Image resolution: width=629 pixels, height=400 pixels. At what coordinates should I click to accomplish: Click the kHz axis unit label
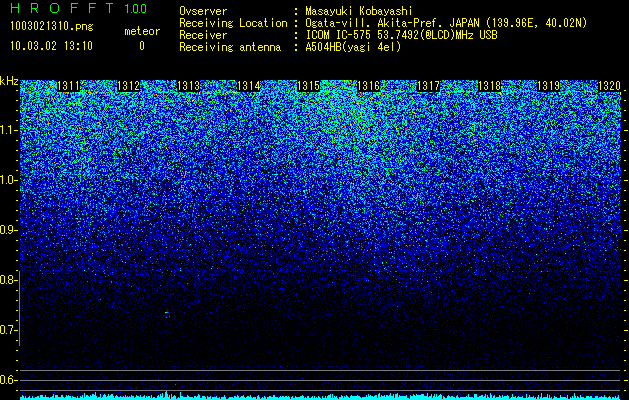[9, 81]
